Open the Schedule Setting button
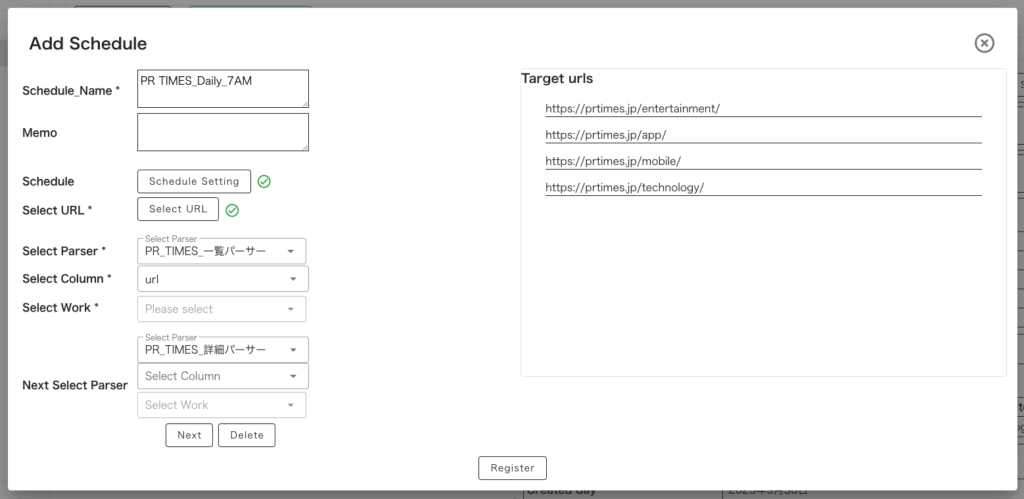1024x499 pixels. (x=193, y=181)
